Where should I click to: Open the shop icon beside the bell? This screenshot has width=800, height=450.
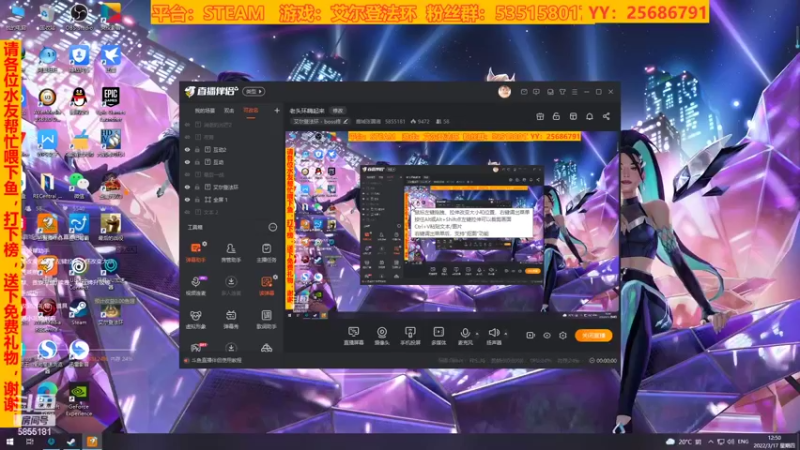click(573, 116)
